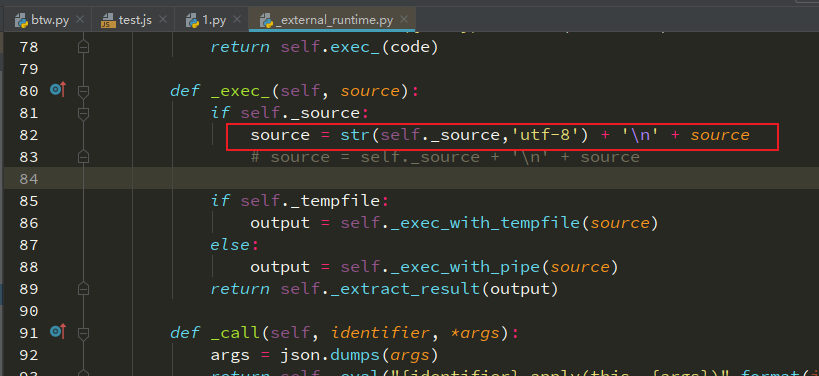This screenshot has height=376, width=819.
Task: Collapse the if self._source block at line 81
Action: [x=83, y=113]
